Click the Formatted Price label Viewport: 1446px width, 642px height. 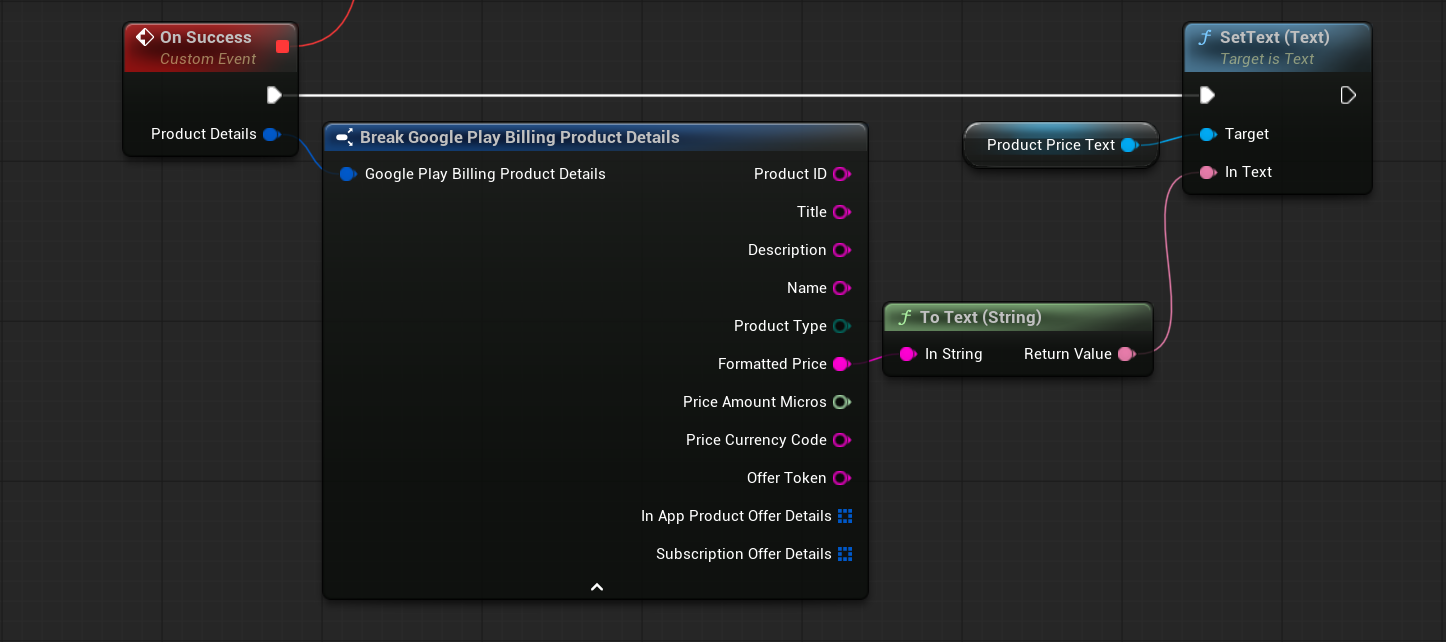click(772, 364)
